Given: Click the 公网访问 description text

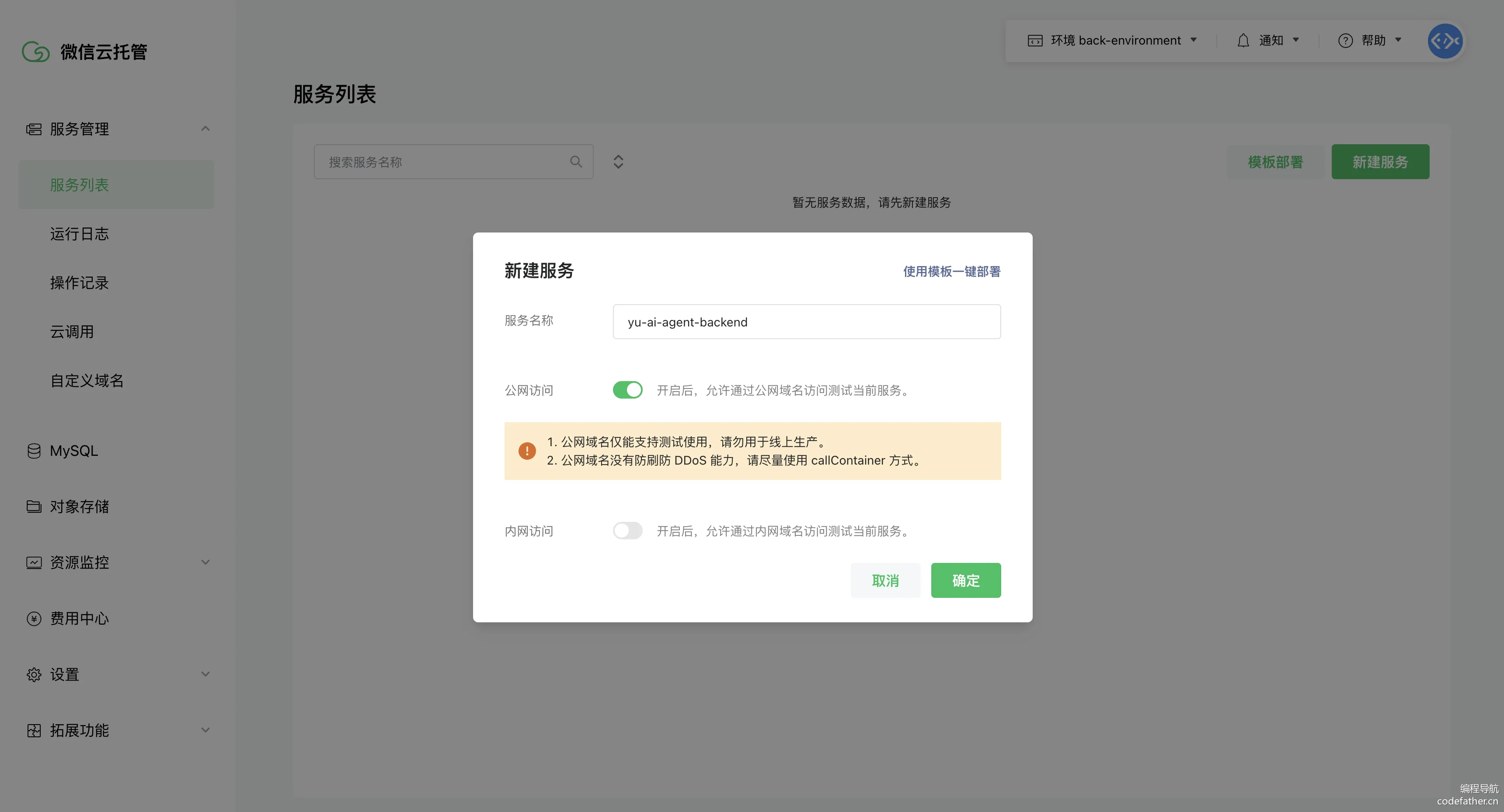Looking at the screenshot, I should pos(784,390).
